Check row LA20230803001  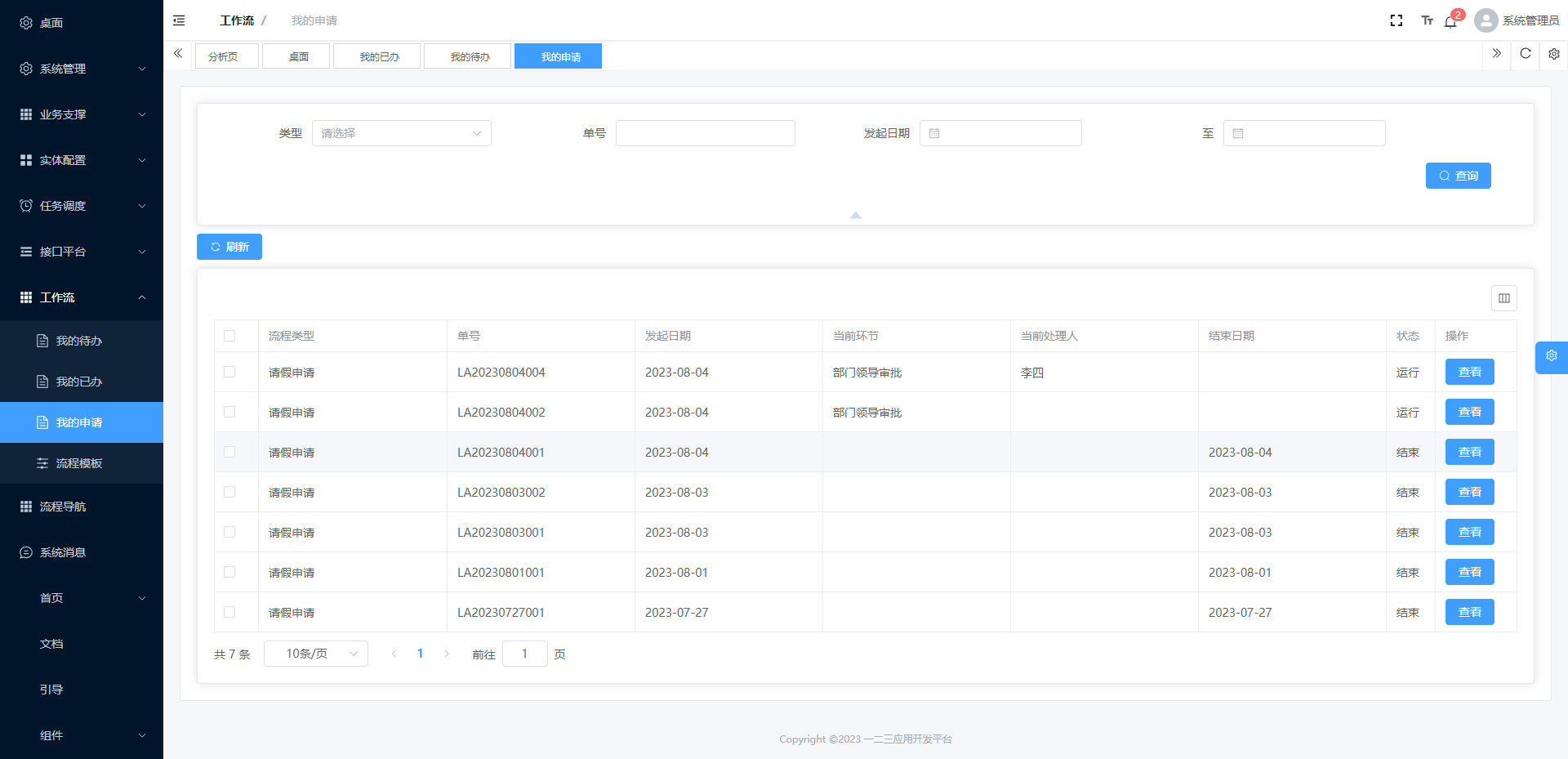click(229, 532)
